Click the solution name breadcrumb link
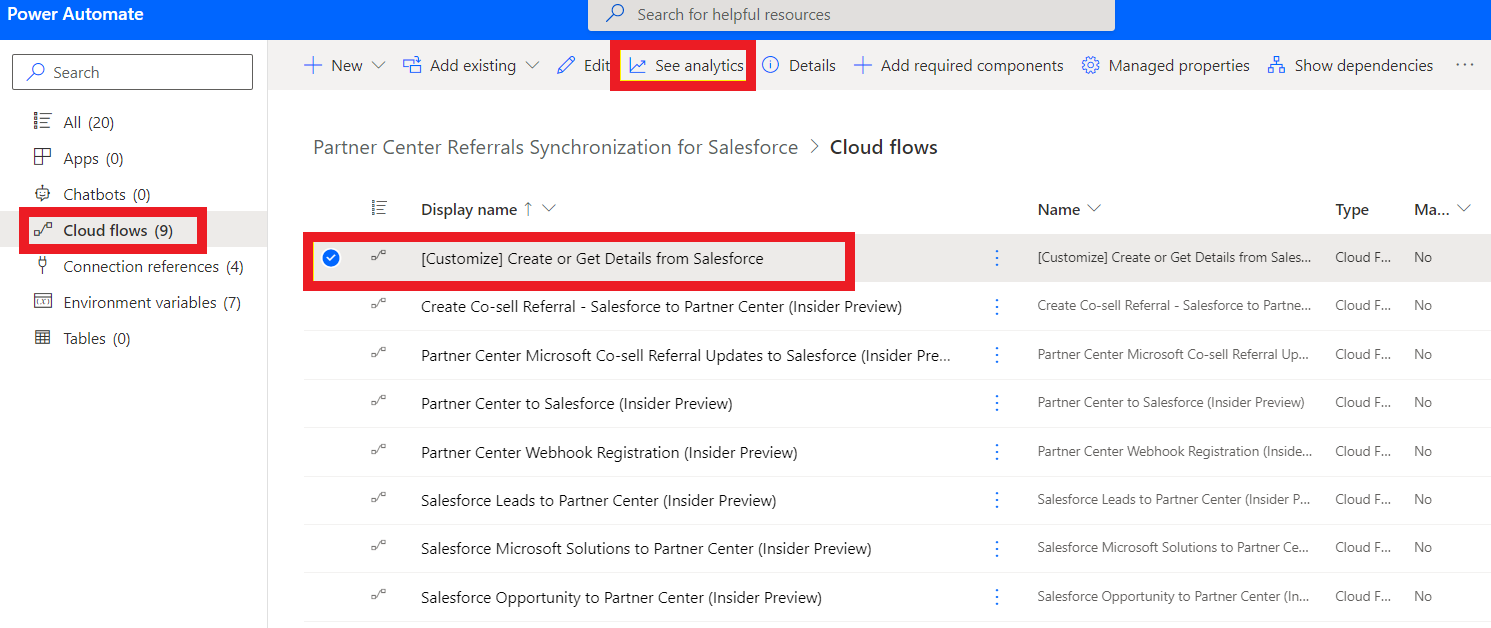Screen dimensions: 1491x628 click(x=555, y=148)
